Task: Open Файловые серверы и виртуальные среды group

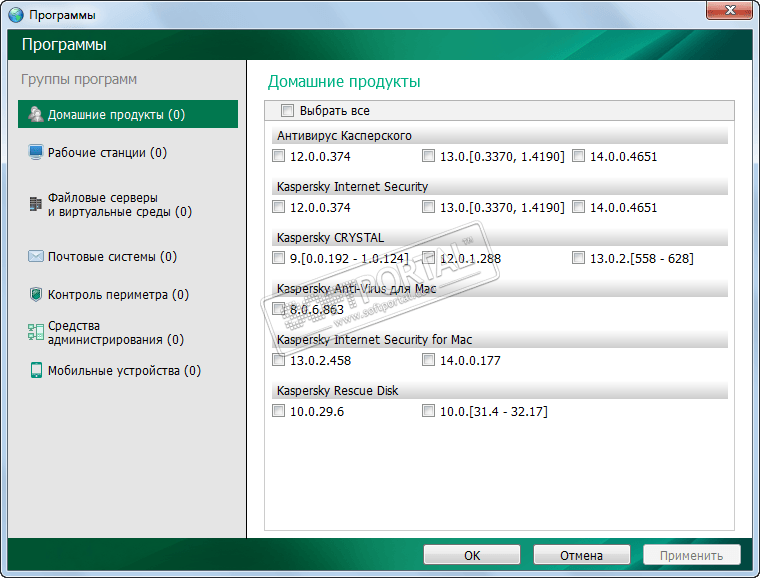Action: point(120,204)
